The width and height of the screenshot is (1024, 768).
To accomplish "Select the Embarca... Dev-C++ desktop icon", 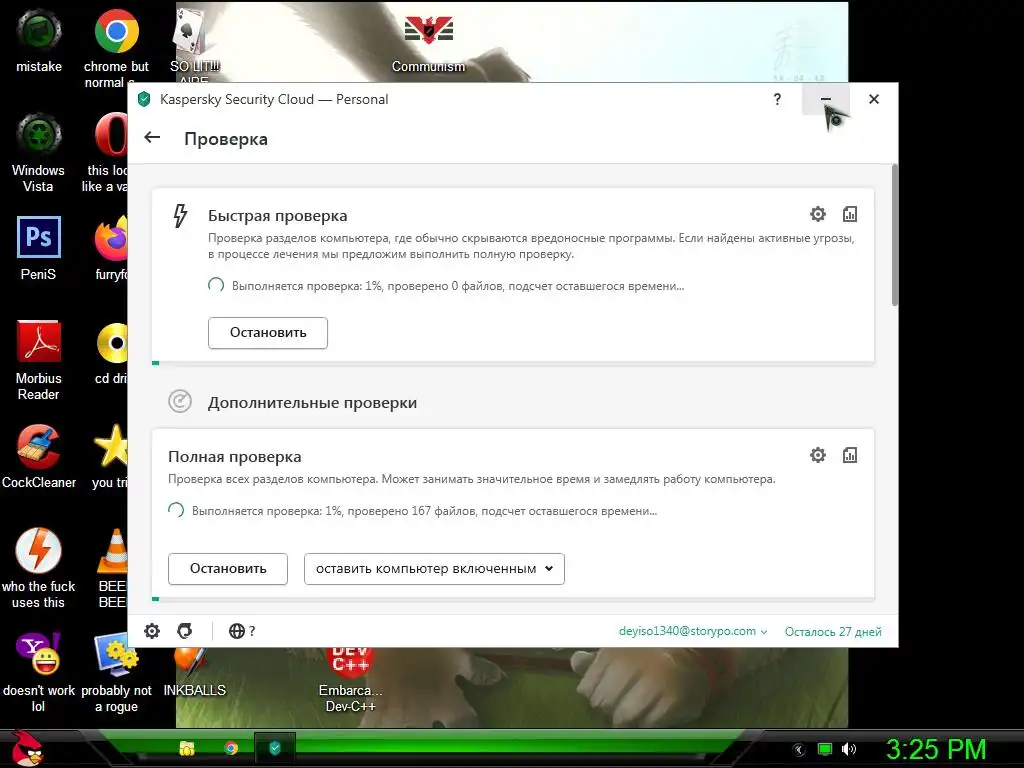I will click(351, 679).
